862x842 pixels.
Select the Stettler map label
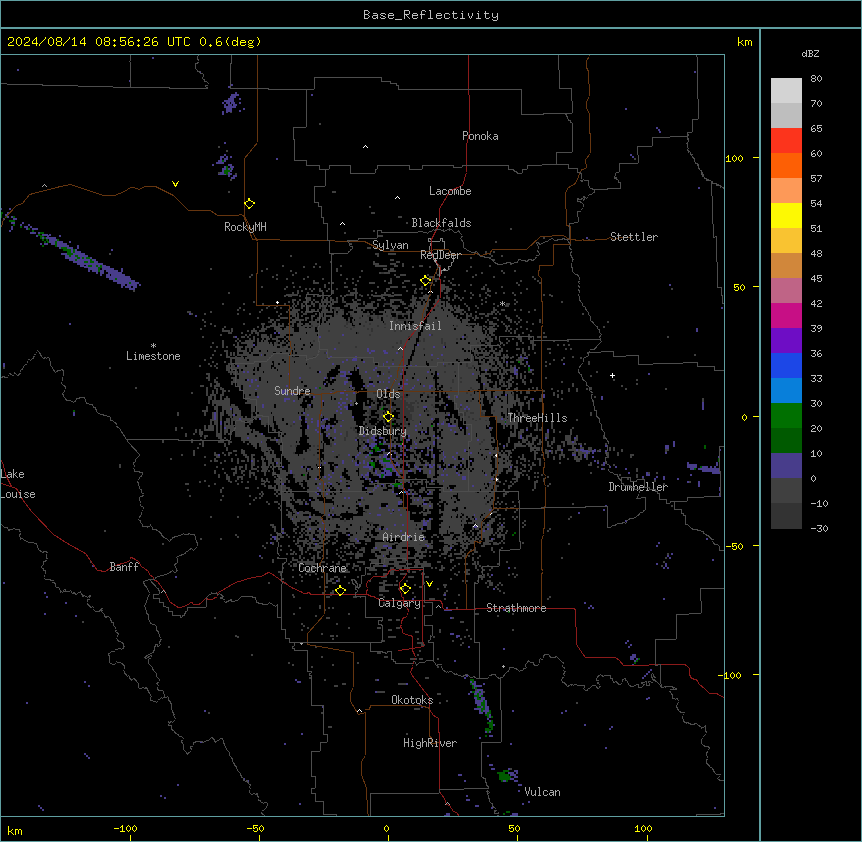[x=634, y=237]
